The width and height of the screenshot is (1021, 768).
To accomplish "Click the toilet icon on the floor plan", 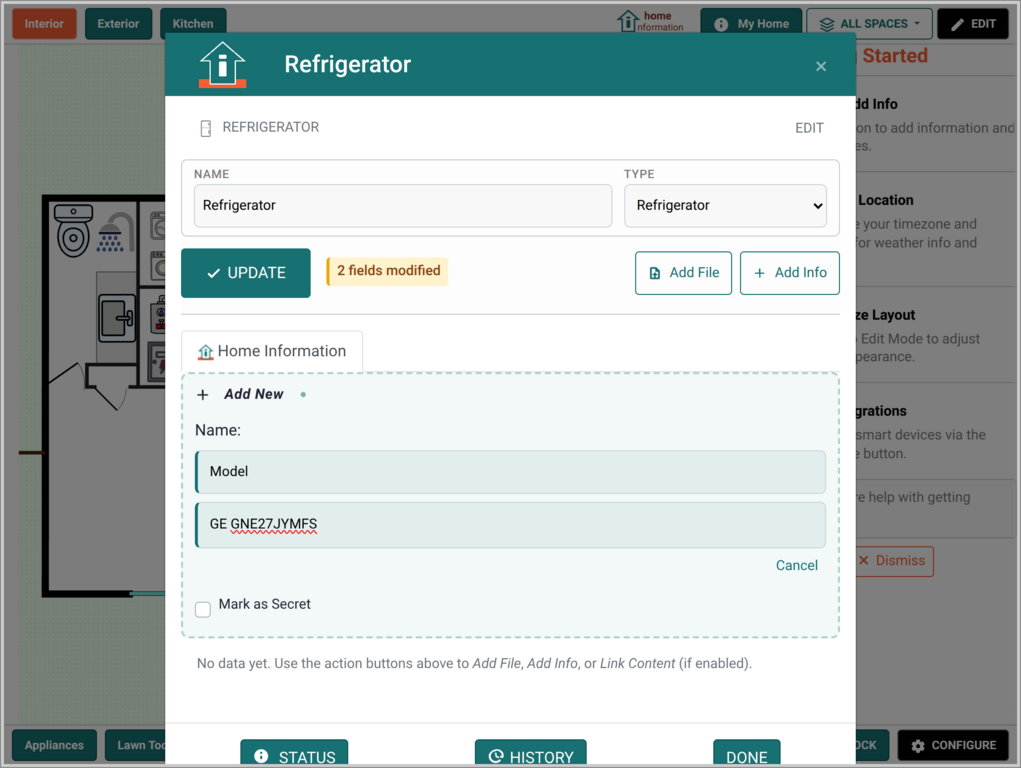I will 73,231.
